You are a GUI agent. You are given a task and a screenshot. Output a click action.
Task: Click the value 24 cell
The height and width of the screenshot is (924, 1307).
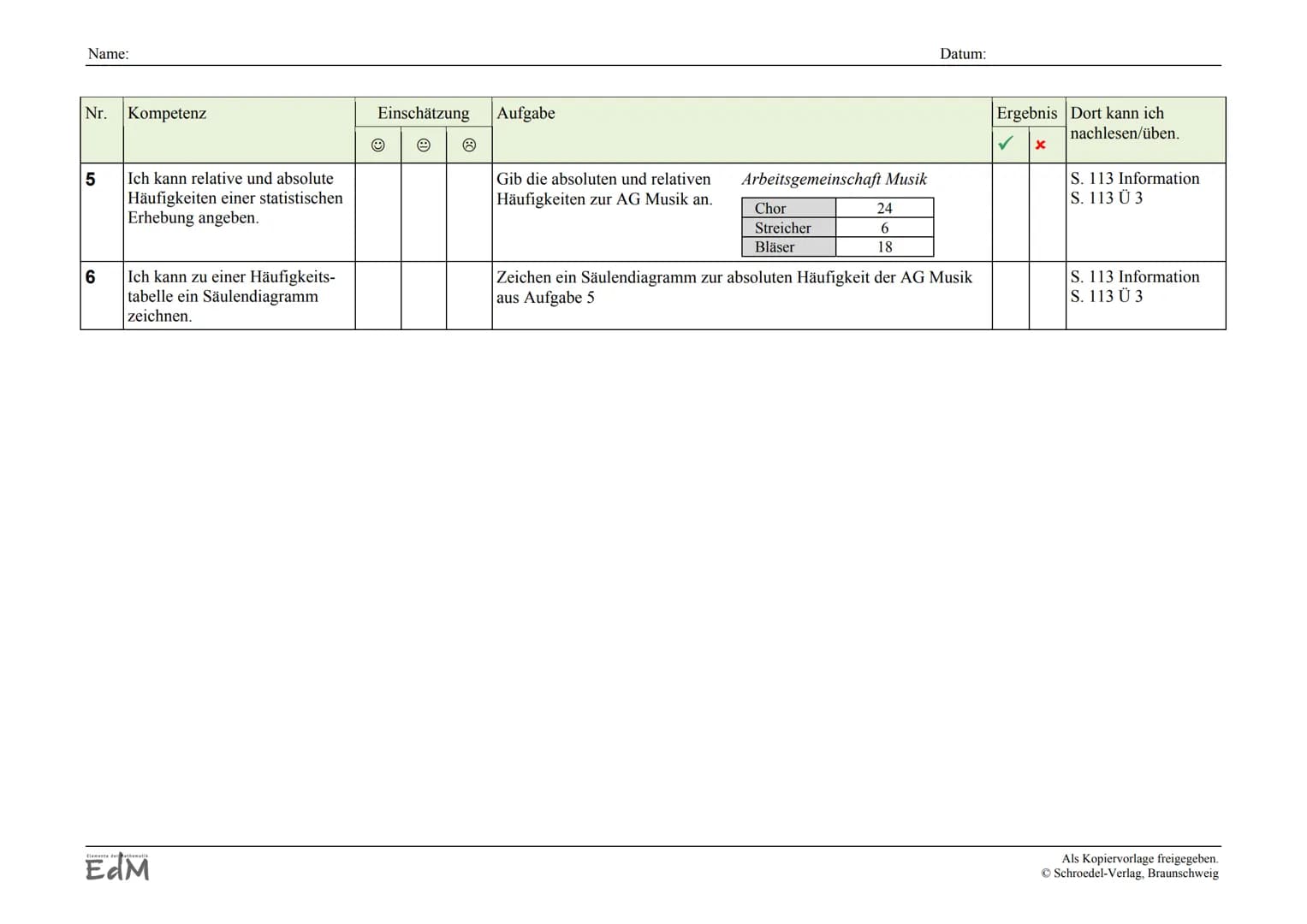(884, 208)
